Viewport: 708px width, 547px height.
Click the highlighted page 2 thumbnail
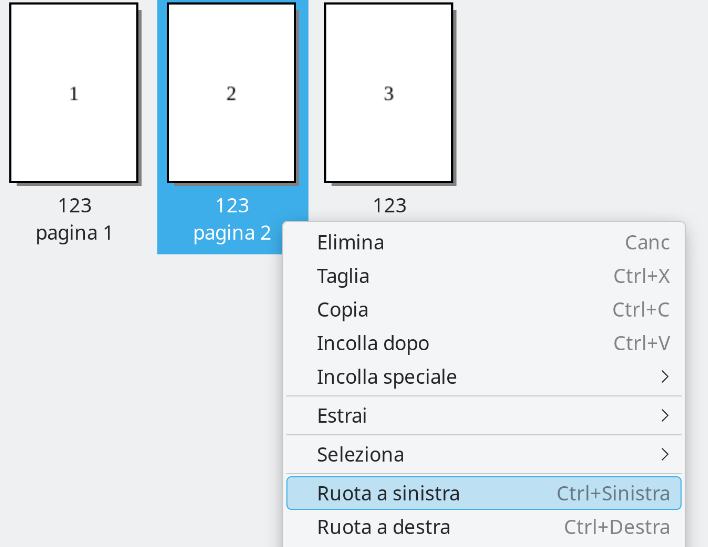231,93
